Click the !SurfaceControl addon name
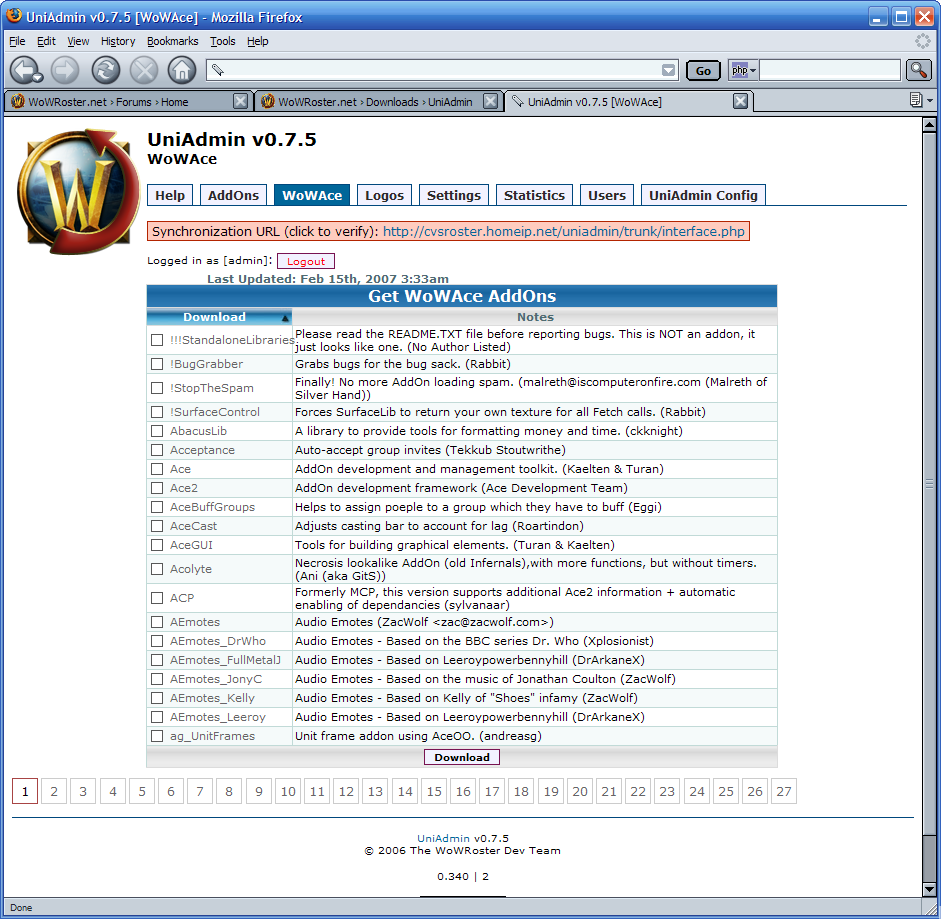The height and width of the screenshot is (919, 941). (215, 412)
